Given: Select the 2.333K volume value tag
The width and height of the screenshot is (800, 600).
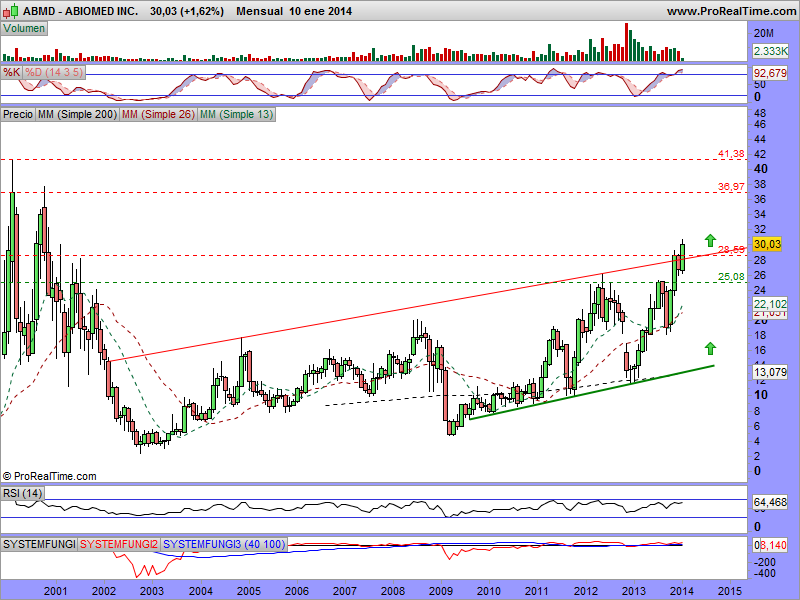Looking at the screenshot, I should 770,51.
